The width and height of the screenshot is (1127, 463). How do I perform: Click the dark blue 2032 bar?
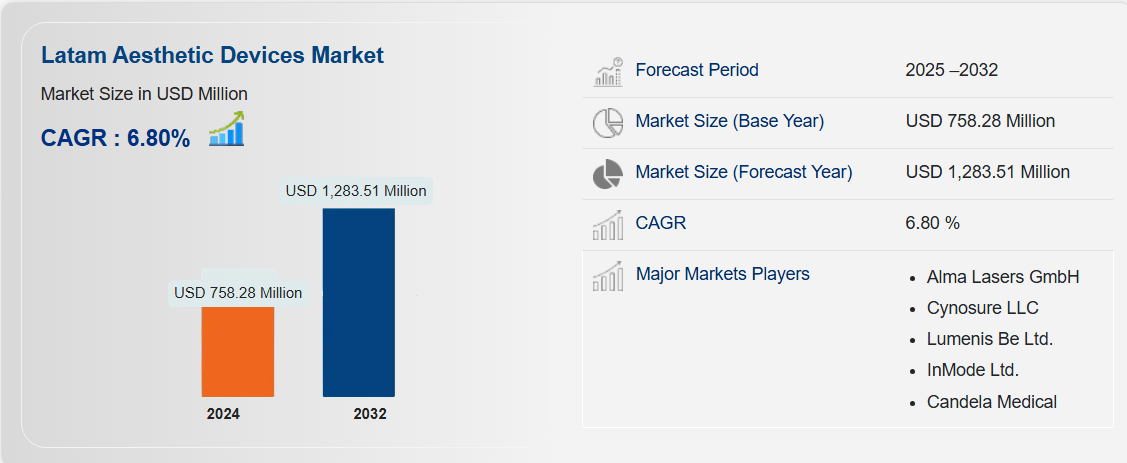point(358,302)
